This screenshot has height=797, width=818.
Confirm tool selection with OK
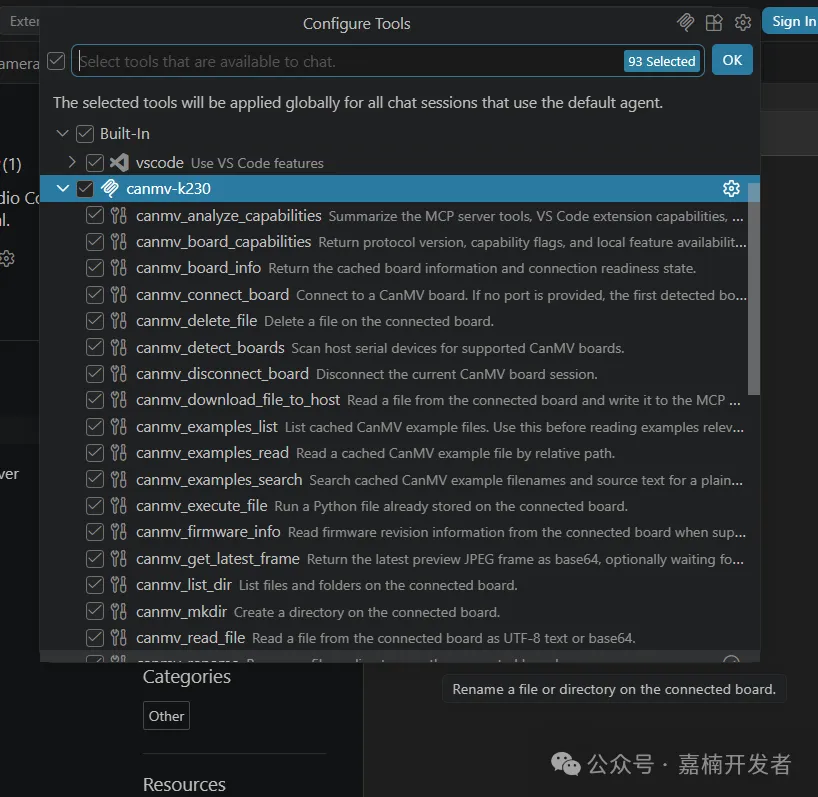pos(732,60)
